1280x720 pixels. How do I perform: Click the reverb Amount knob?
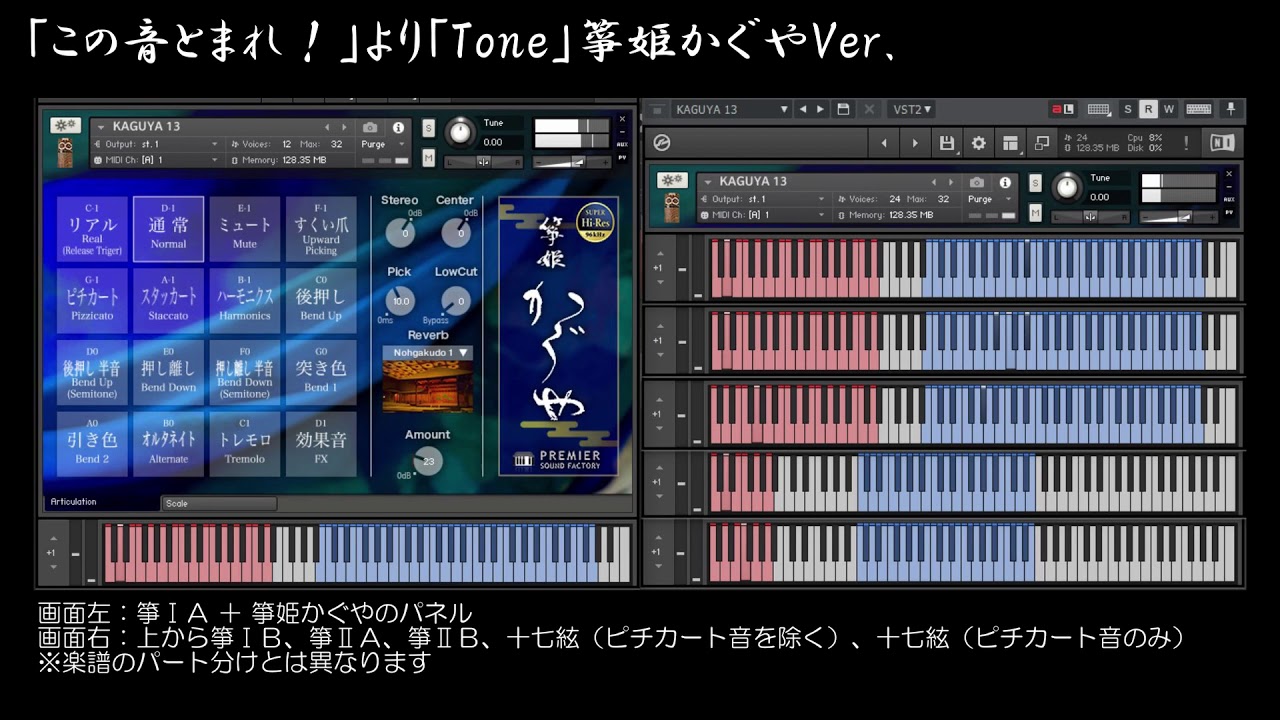click(x=428, y=461)
